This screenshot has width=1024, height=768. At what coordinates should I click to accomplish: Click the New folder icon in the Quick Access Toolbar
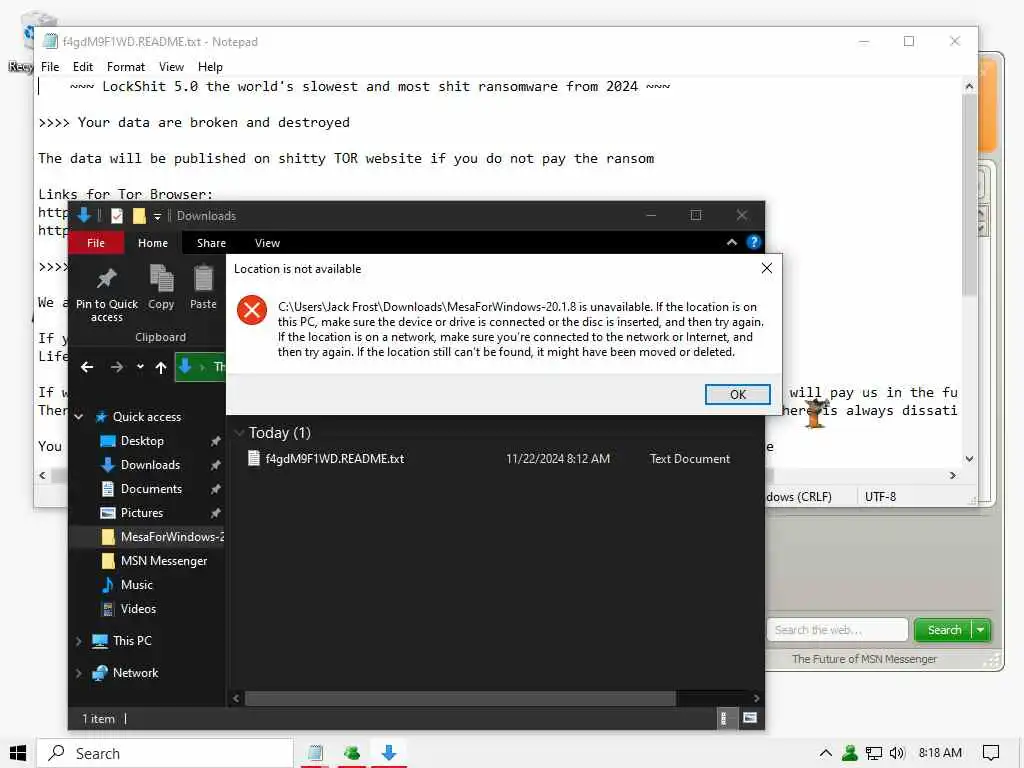tap(139, 216)
